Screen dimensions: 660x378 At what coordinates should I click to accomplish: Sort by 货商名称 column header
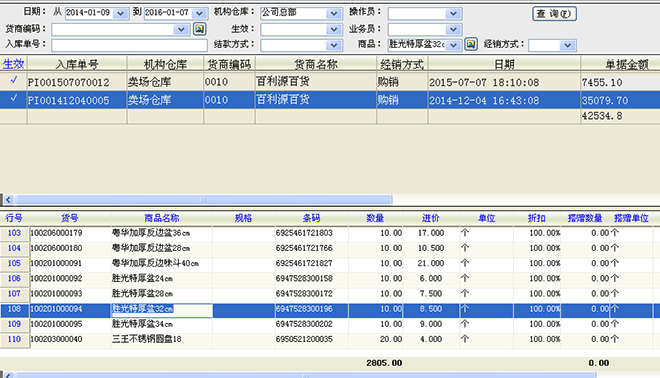[316, 64]
